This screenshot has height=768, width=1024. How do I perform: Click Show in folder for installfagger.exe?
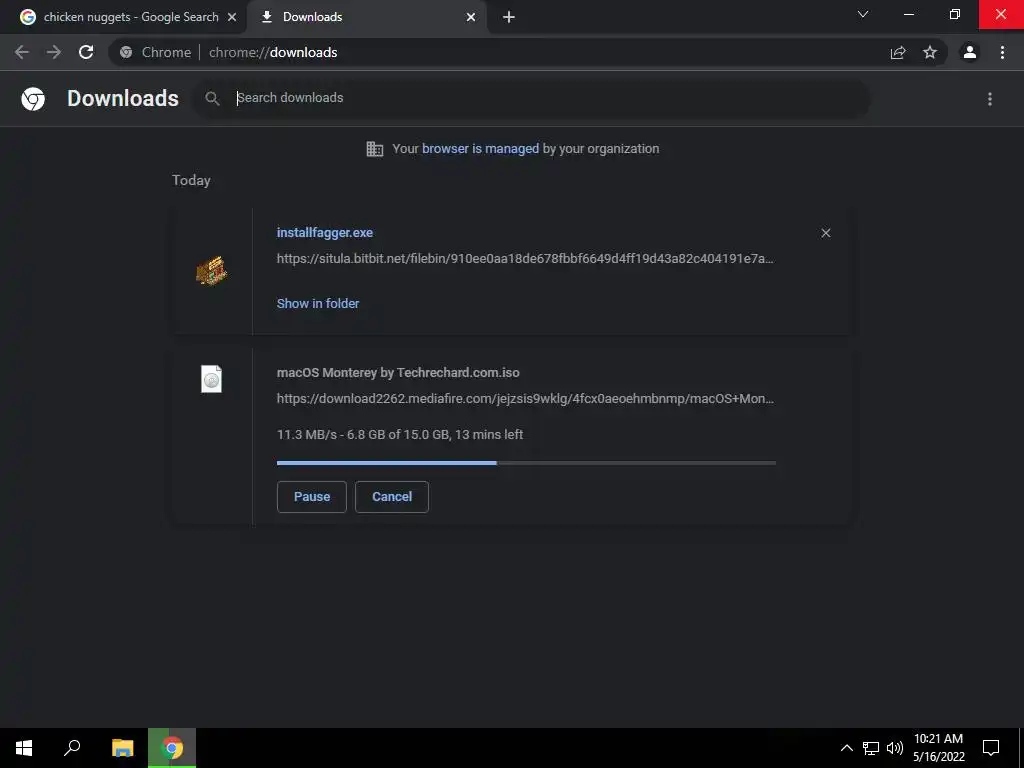318,304
